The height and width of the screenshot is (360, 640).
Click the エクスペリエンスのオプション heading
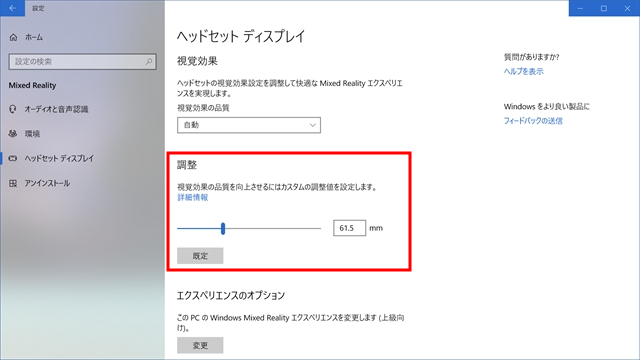(231, 296)
